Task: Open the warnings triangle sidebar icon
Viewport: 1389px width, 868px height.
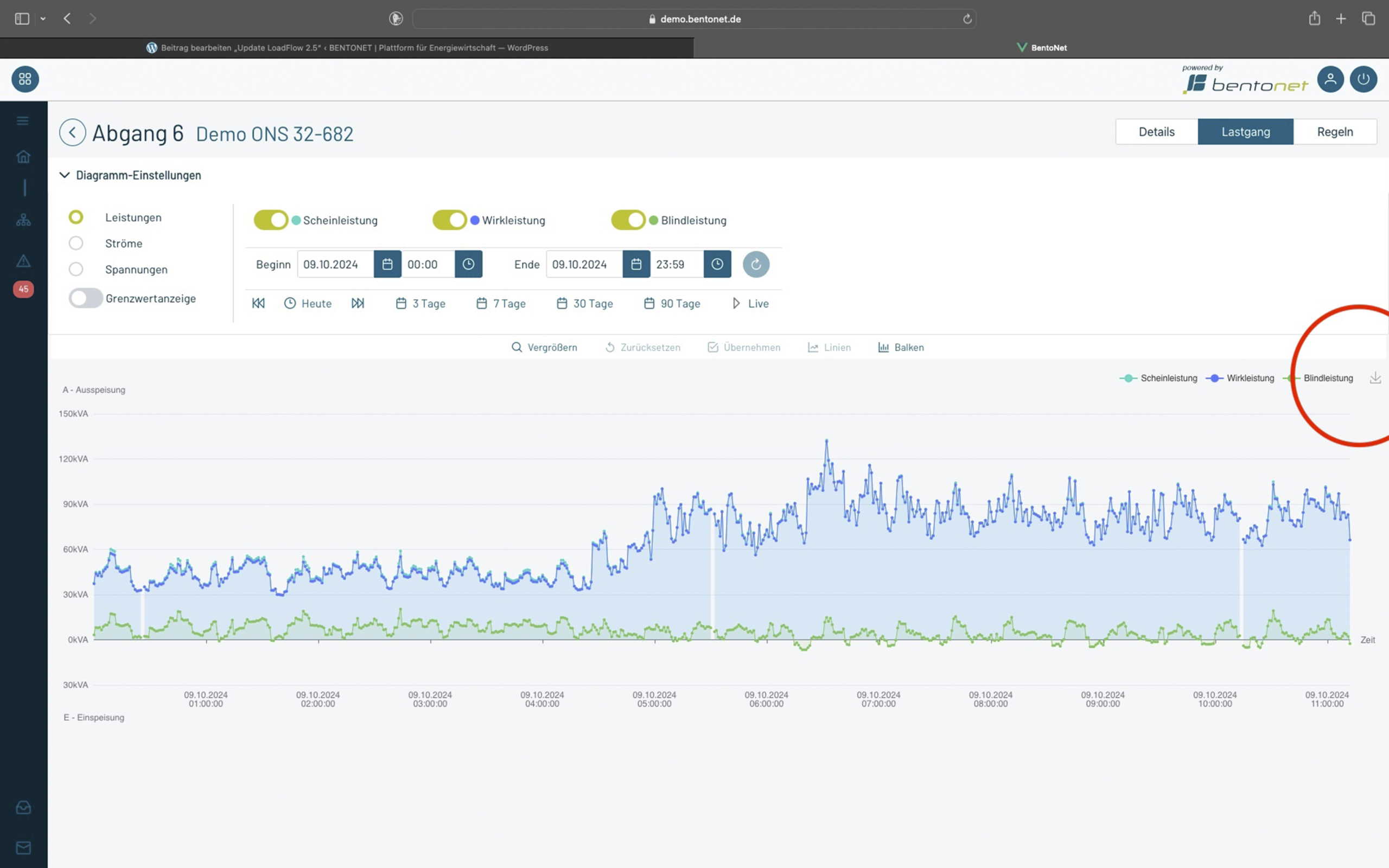Action: tap(23, 261)
